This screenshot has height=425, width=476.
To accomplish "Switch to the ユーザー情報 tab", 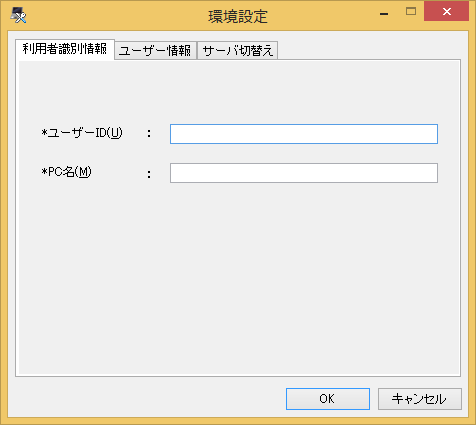I will [x=155, y=51].
